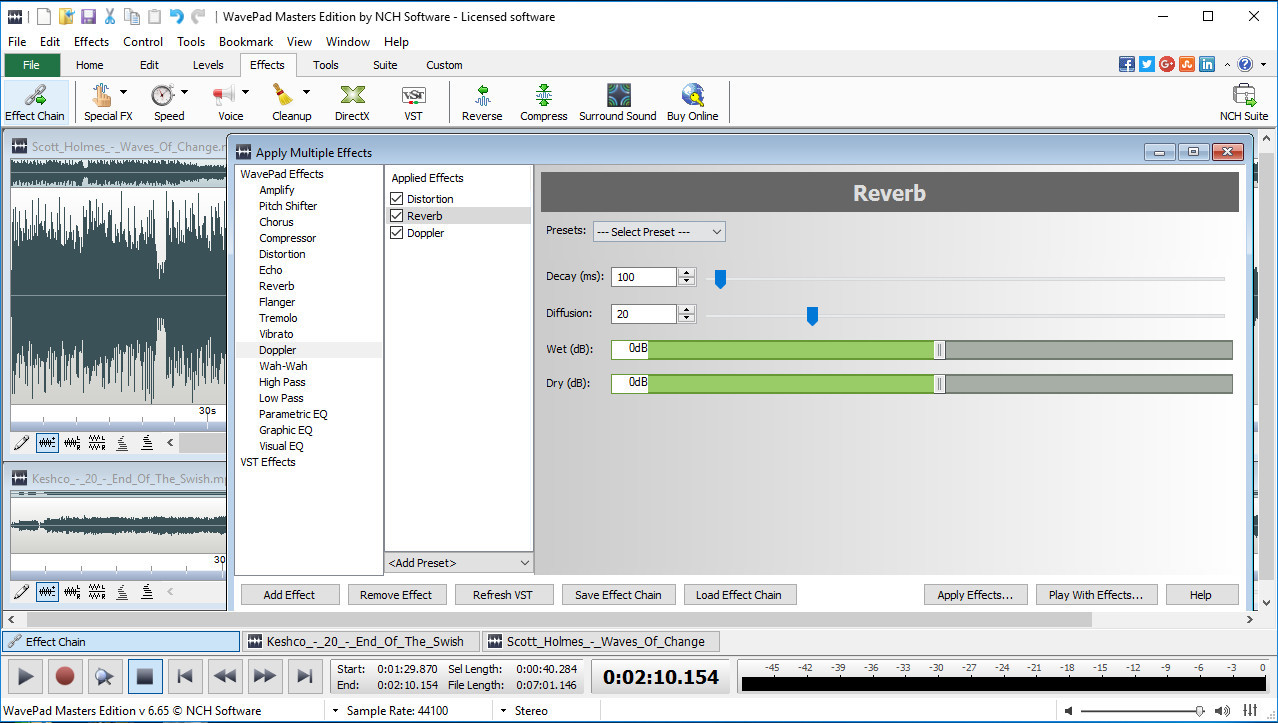This screenshot has height=723, width=1278.
Task: Select Parametric EQ in the effects list
Action: (x=293, y=414)
